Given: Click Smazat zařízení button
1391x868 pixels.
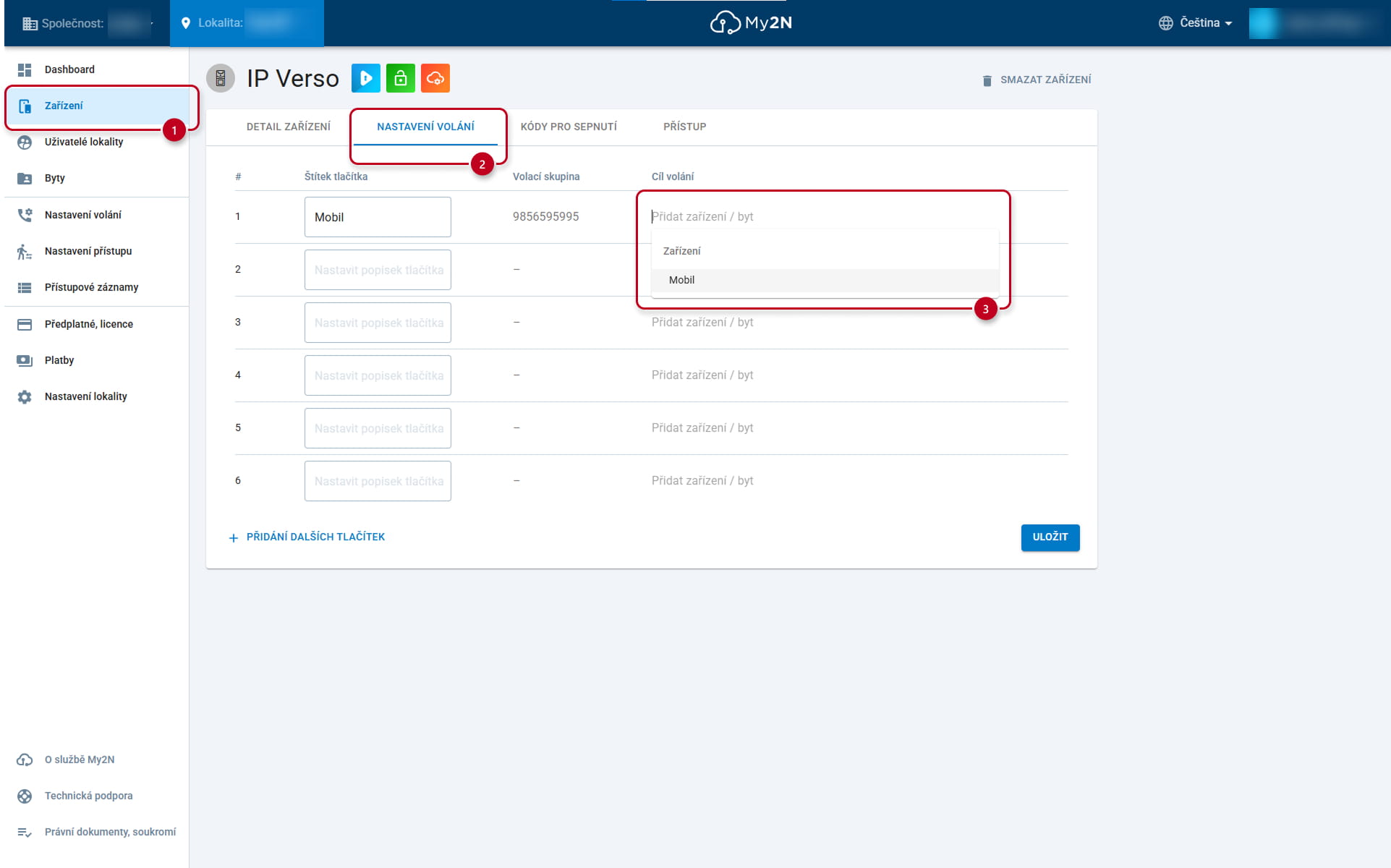Looking at the screenshot, I should coord(1037,80).
